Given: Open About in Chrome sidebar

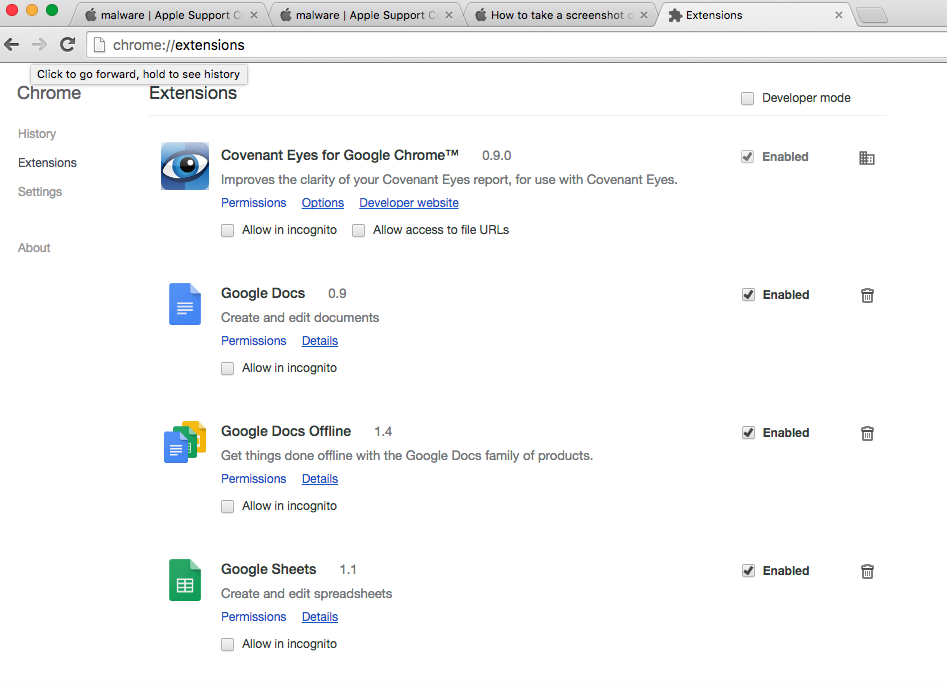Looking at the screenshot, I should click(34, 248).
